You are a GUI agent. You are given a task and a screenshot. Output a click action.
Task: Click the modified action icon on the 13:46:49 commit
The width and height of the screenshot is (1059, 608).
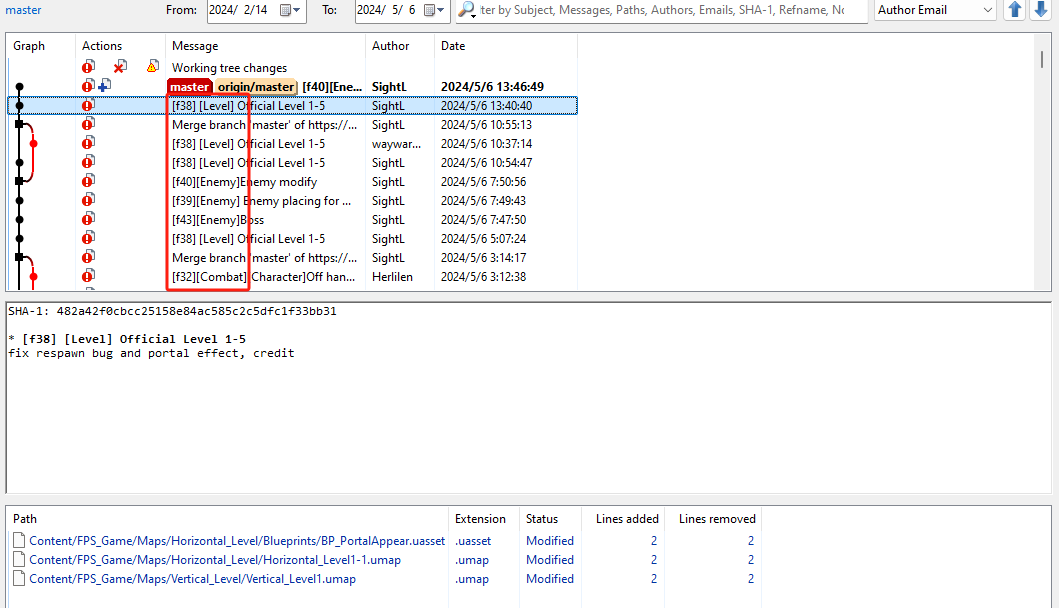coord(88,86)
